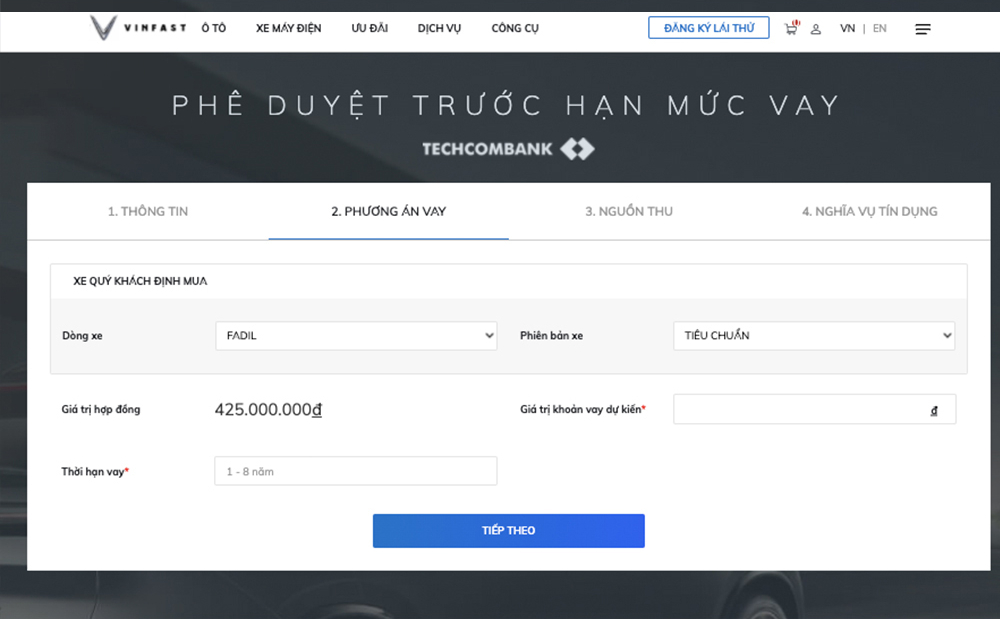
Task: Expand the Phiên bản xe dropdown
Action: pos(814,335)
